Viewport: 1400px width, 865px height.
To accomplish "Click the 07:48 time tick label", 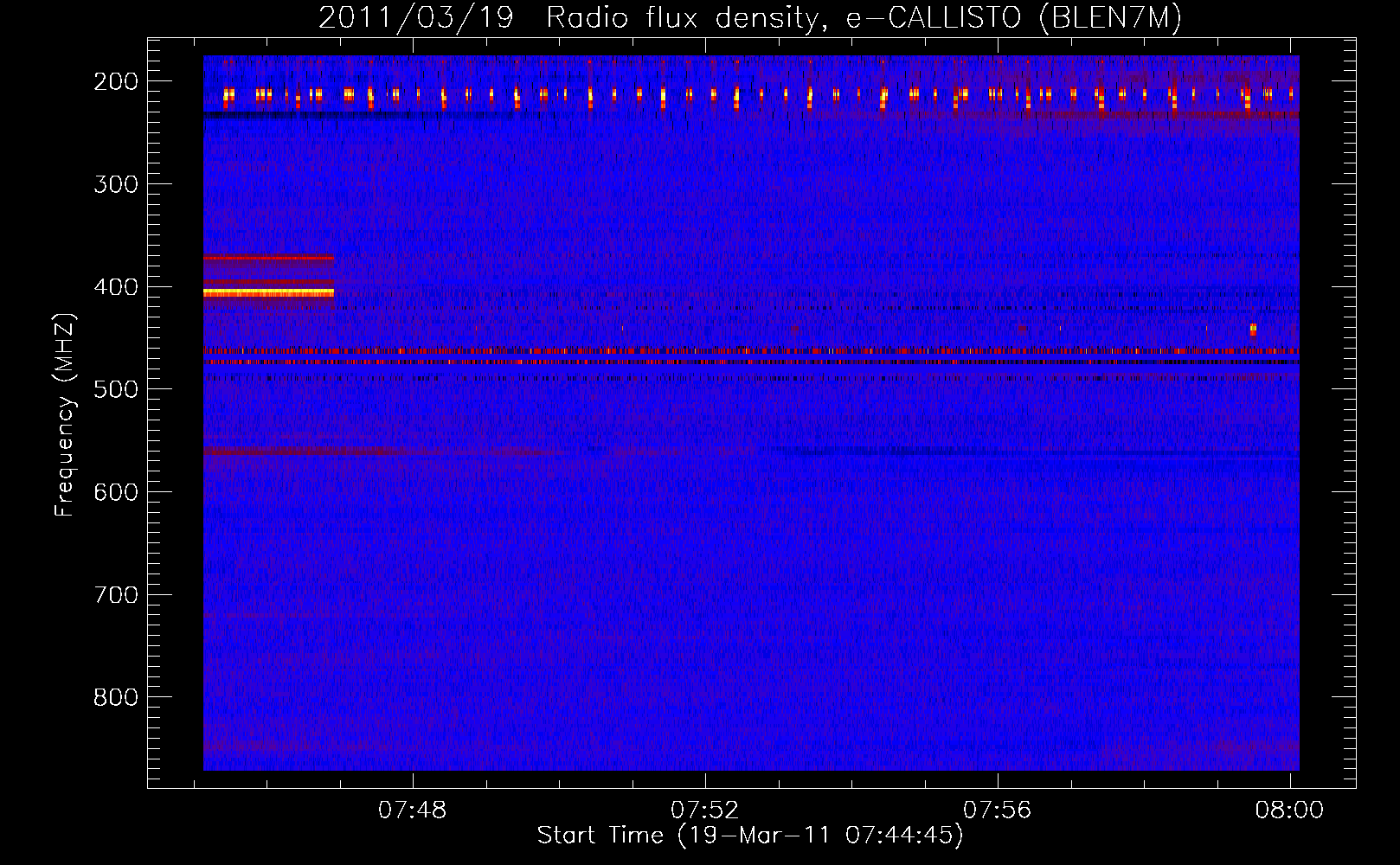I will coord(413,811).
